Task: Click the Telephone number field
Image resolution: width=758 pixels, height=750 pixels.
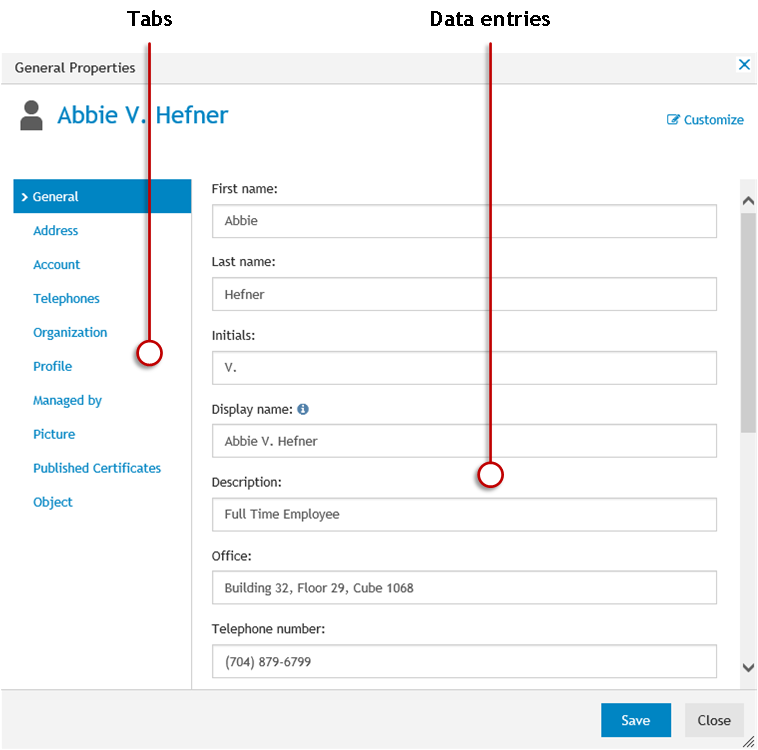Action: point(464,662)
